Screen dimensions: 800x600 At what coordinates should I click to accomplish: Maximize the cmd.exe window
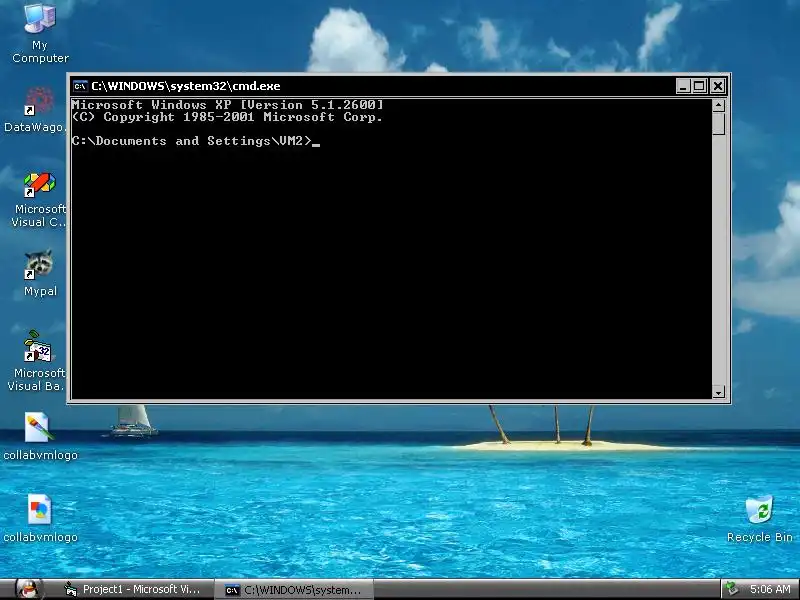[699, 86]
